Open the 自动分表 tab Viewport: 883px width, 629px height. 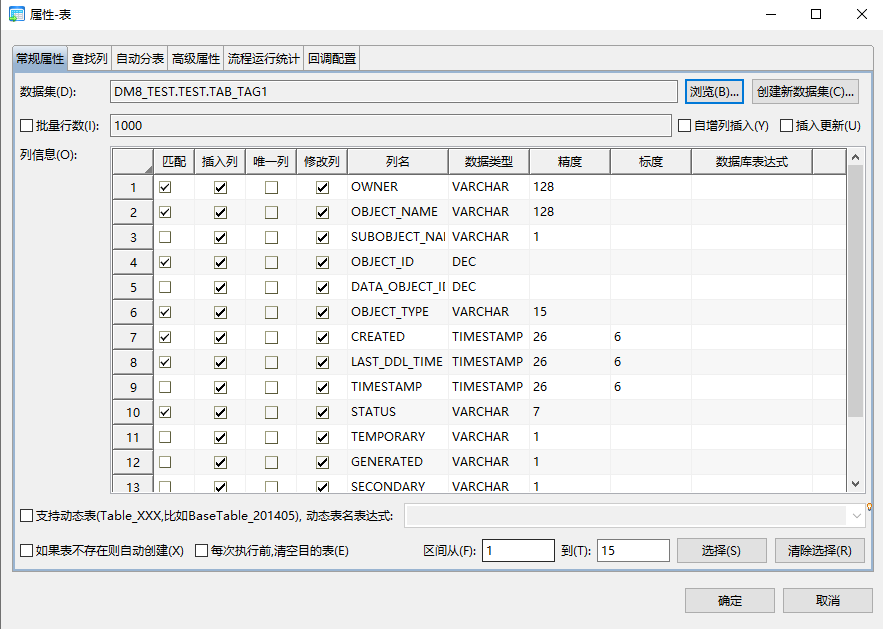tap(140, 59)
